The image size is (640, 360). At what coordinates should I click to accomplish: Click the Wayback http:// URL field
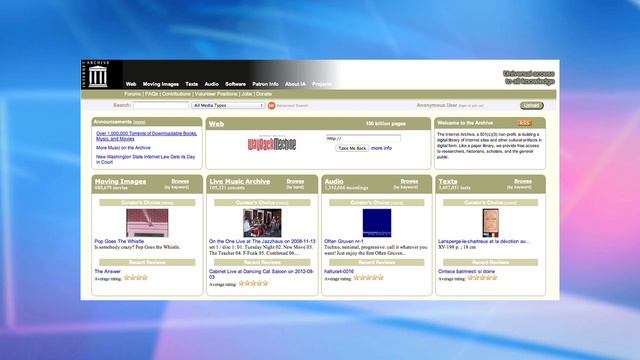[363, 138]
